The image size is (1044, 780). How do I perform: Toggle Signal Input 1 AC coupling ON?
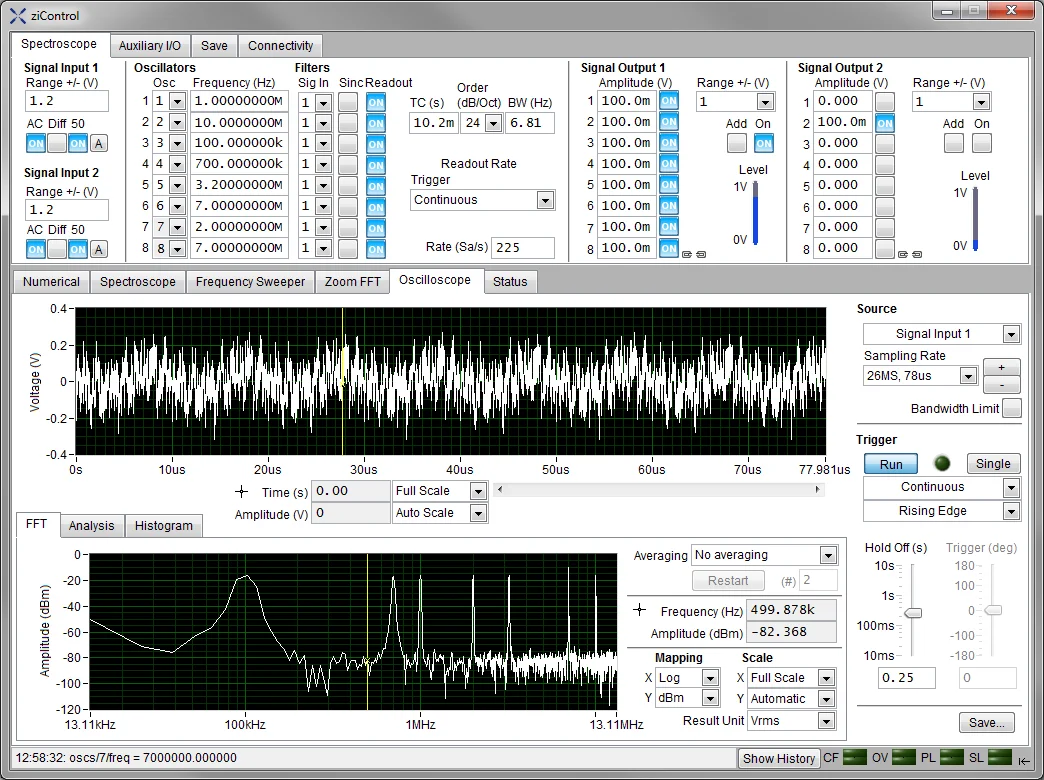click(x=36, y=143)
